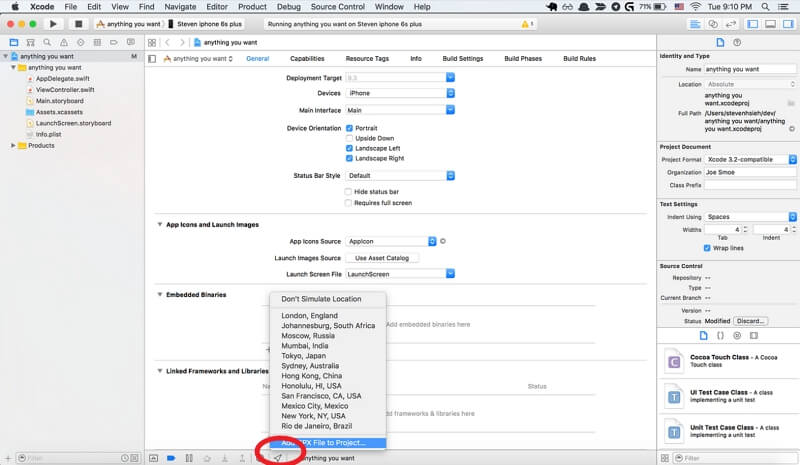The height and width of the screenshot is (465, 800).
Task: Expand the Products folder
Action: click(13, 145)
